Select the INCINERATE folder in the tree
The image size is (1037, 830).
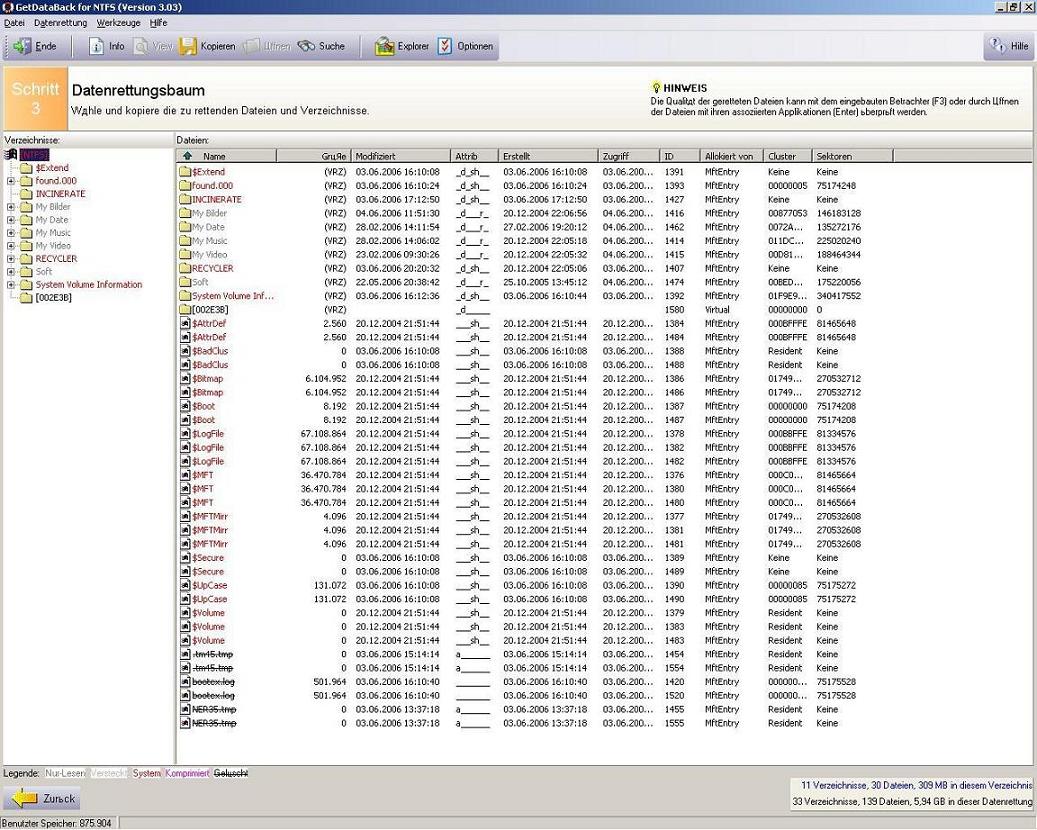[60, 194]
